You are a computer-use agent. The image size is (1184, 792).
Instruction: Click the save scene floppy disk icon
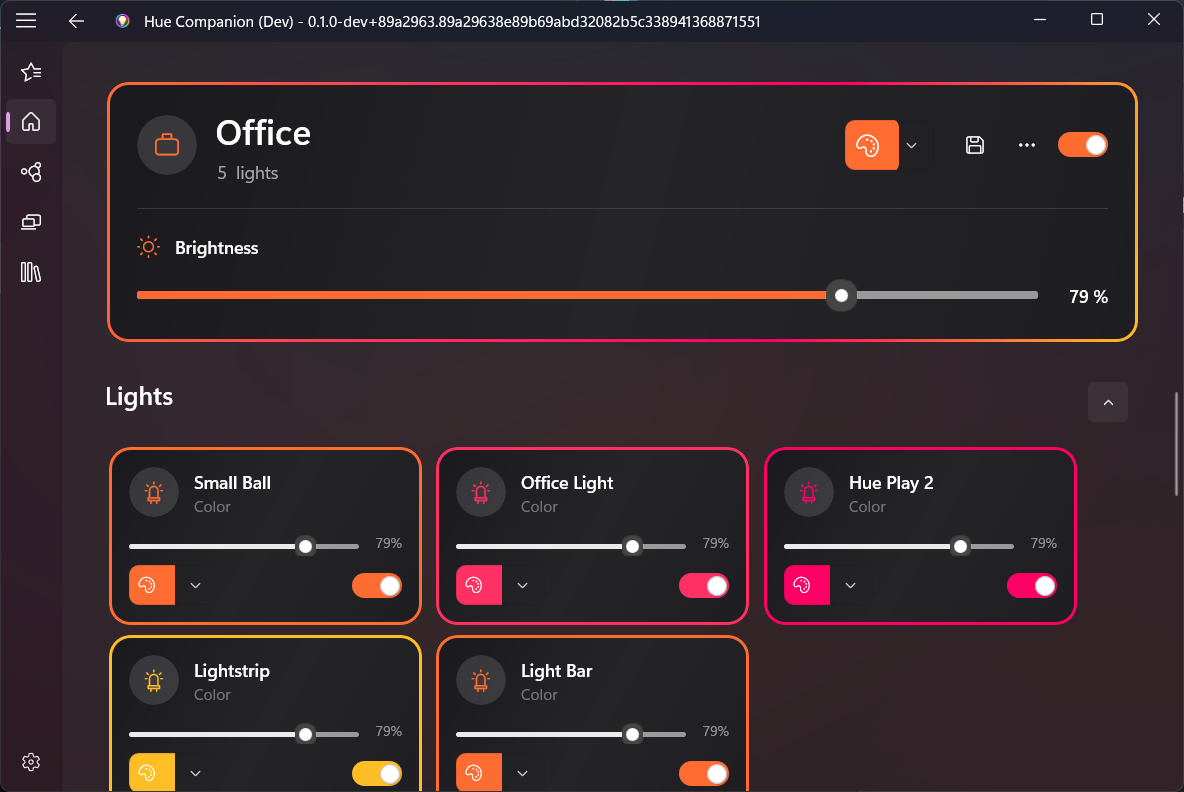(975, 145)
